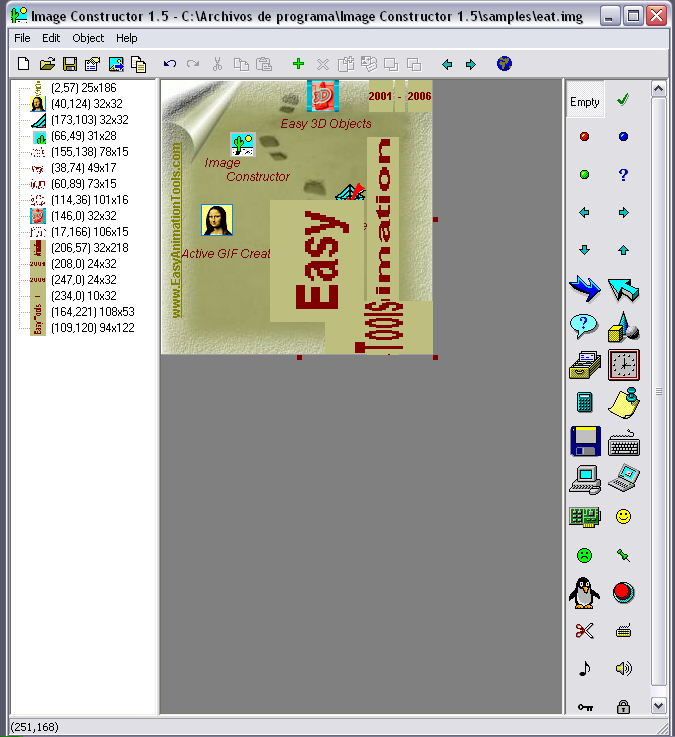Select the red round button icon
The image size is (675, 737).
623,593
